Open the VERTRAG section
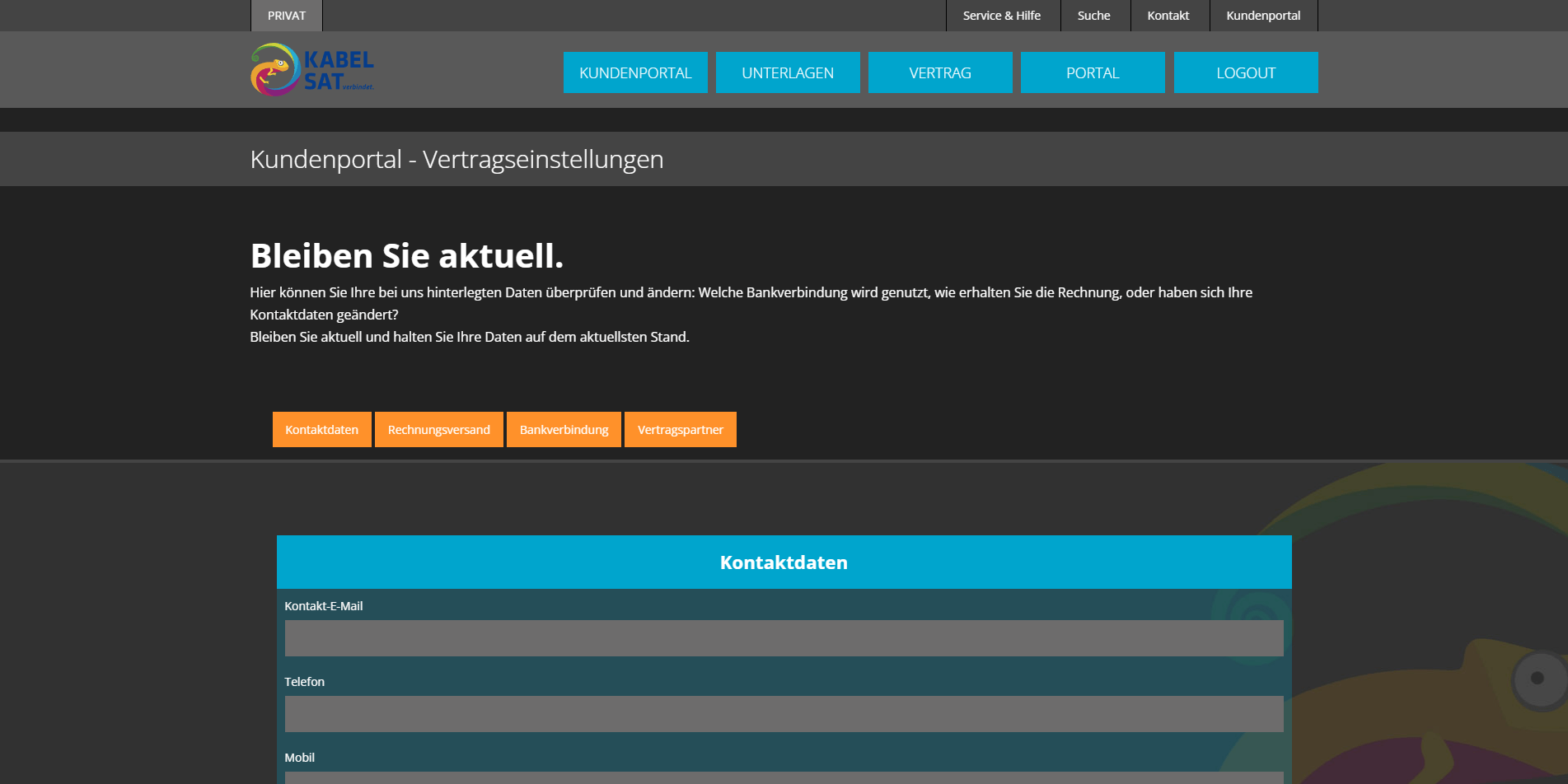The width and height of the screenshot is (1568, 784). pyautogui.click(x=940, y=72)
